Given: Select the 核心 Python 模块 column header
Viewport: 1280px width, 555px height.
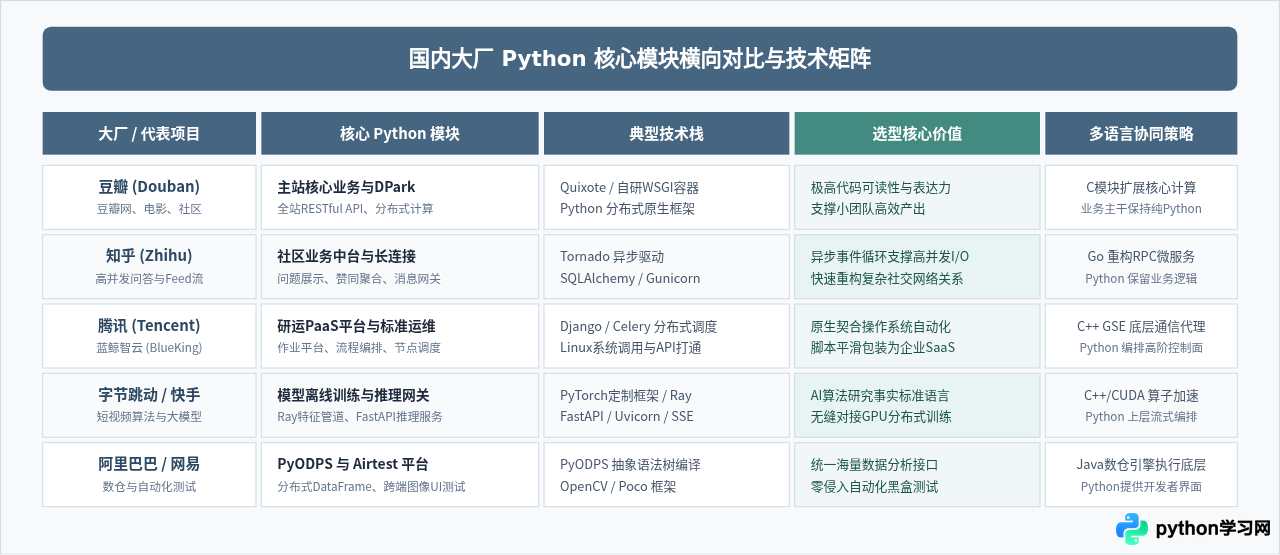Looking at the screenshot, I should tap(400, 133).
